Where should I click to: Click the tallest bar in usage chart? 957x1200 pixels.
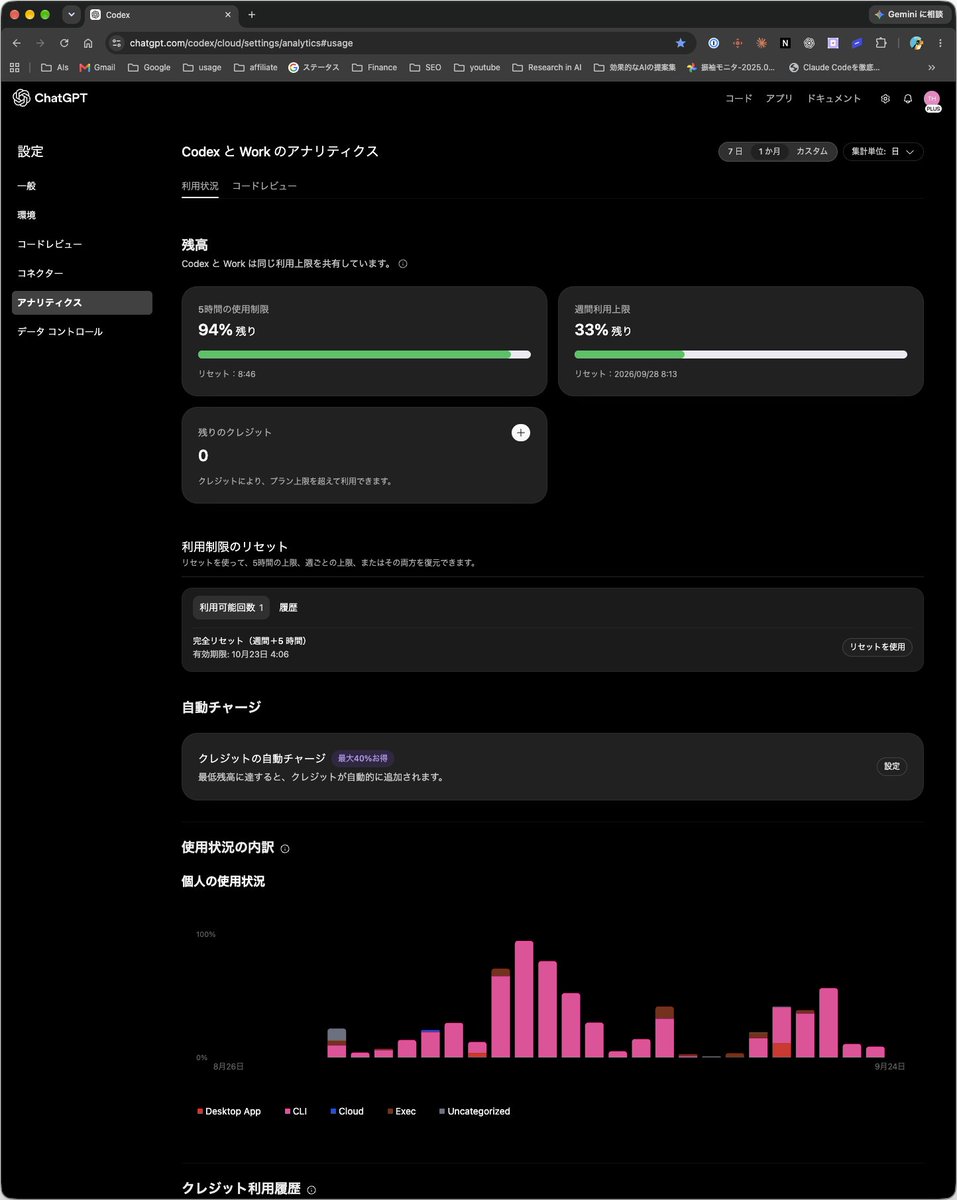coord(524,999)
